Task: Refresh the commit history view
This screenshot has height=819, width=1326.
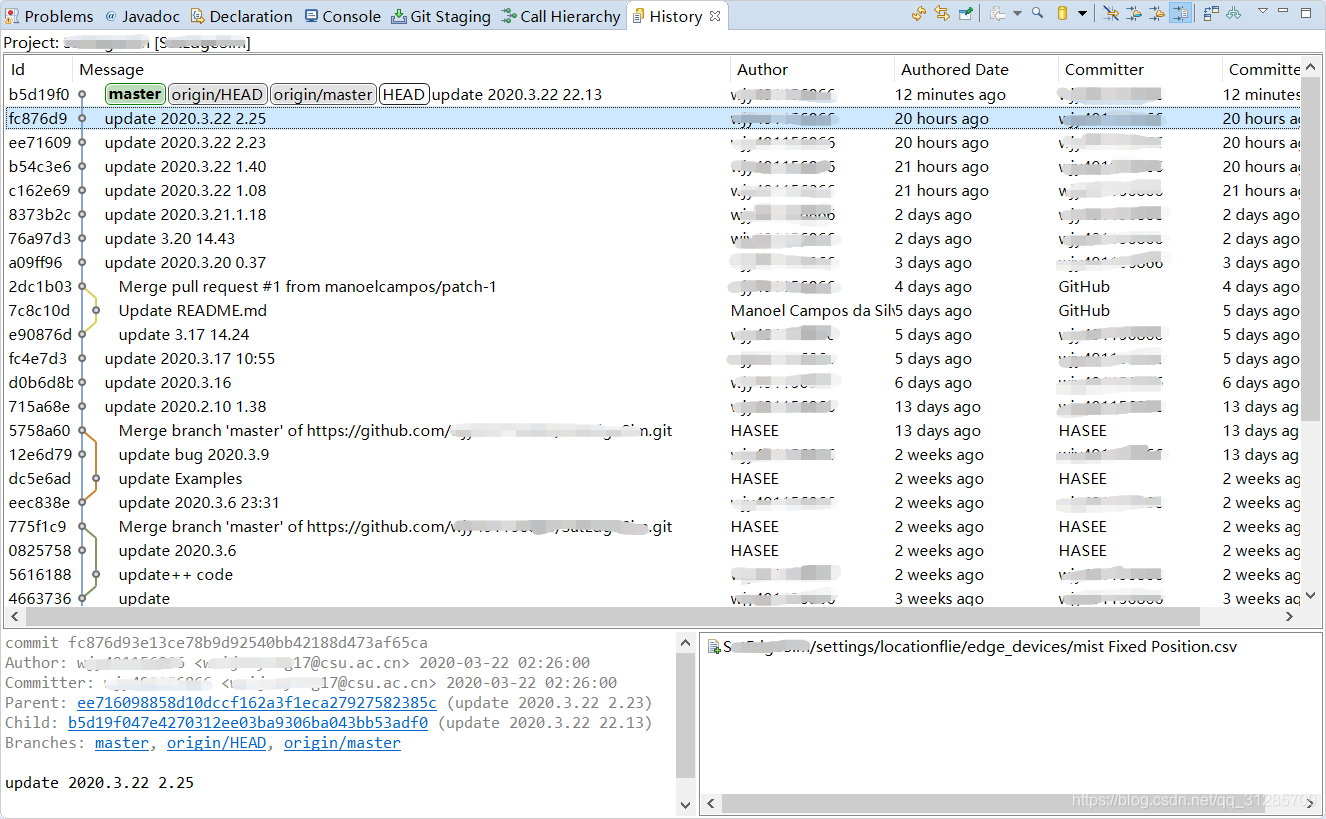Action: click(x=919, y=13)
